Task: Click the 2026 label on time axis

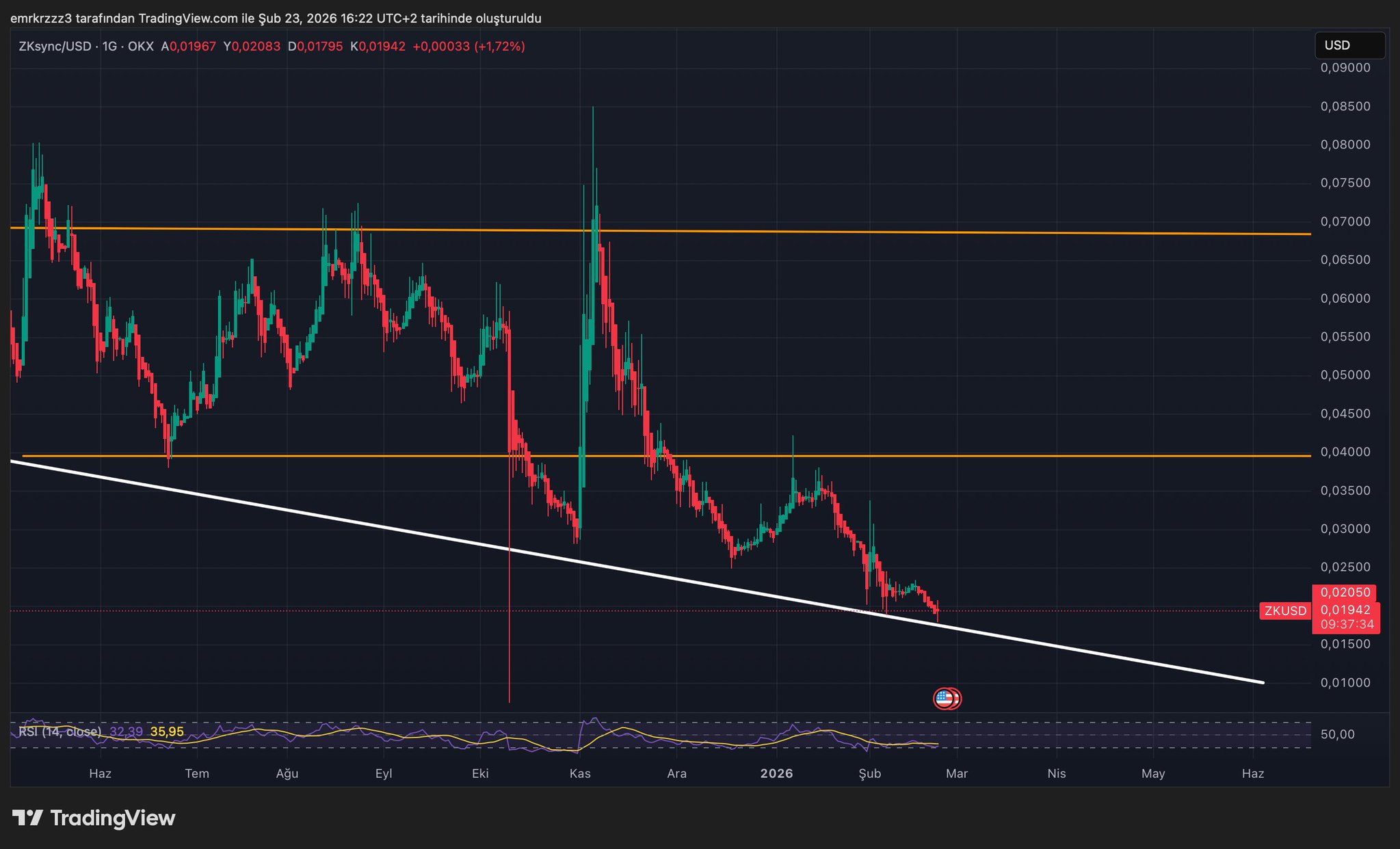Action: pyautogui.click(x=776, y=774)
